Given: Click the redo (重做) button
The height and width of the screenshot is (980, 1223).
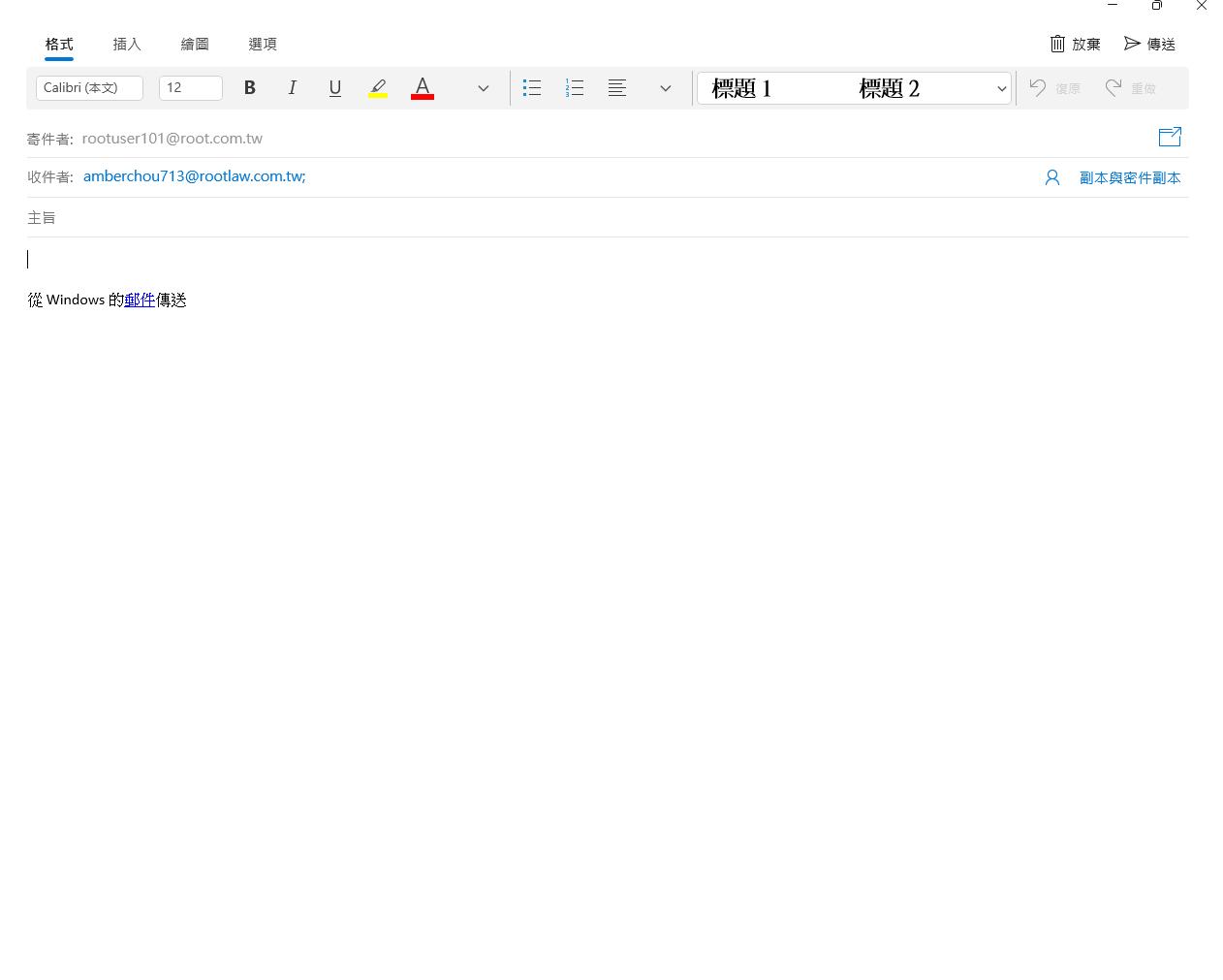Looking at the screenshot, I should tap(1131, 88).
